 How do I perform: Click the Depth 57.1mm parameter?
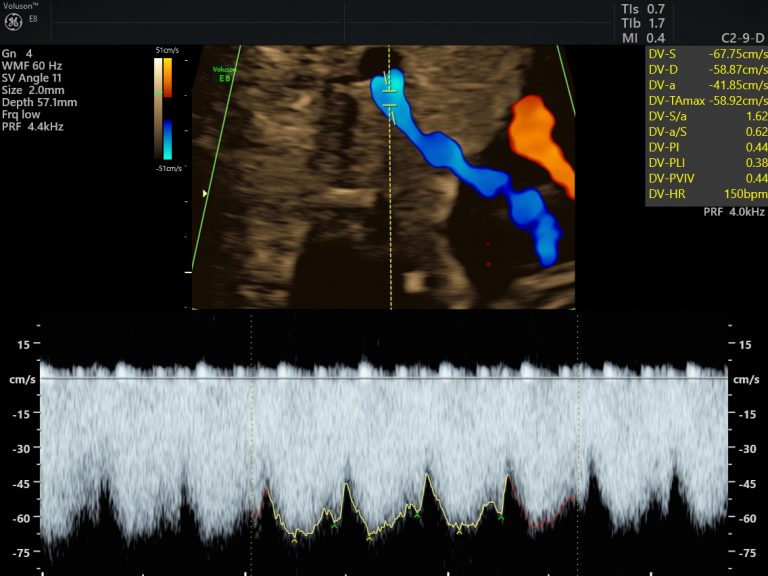(40, 102)
